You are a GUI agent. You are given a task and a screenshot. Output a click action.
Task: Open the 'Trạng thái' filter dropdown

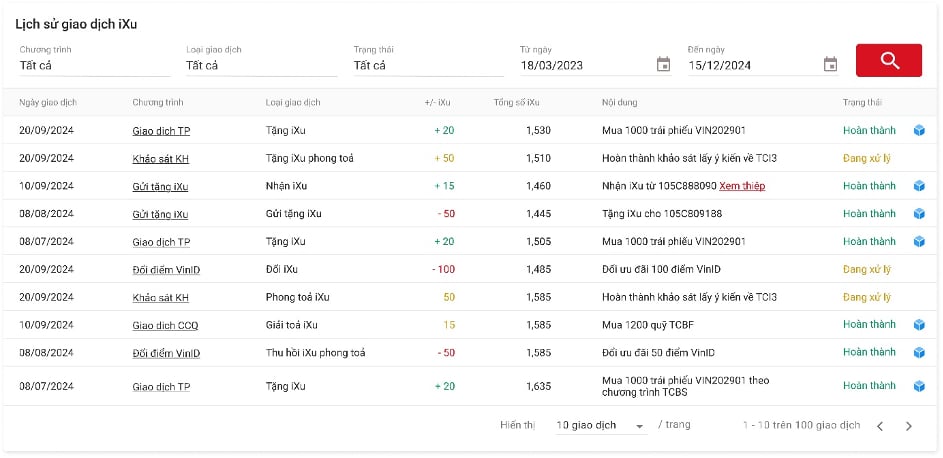pyautogui.click(x=429, y=65)
